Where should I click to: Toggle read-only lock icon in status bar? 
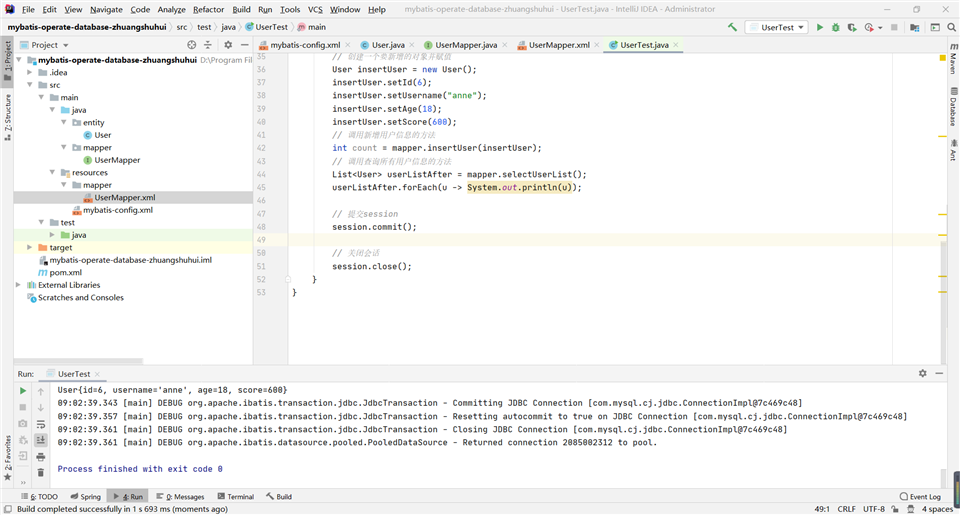pyautogui.click(x=895, y=509)
